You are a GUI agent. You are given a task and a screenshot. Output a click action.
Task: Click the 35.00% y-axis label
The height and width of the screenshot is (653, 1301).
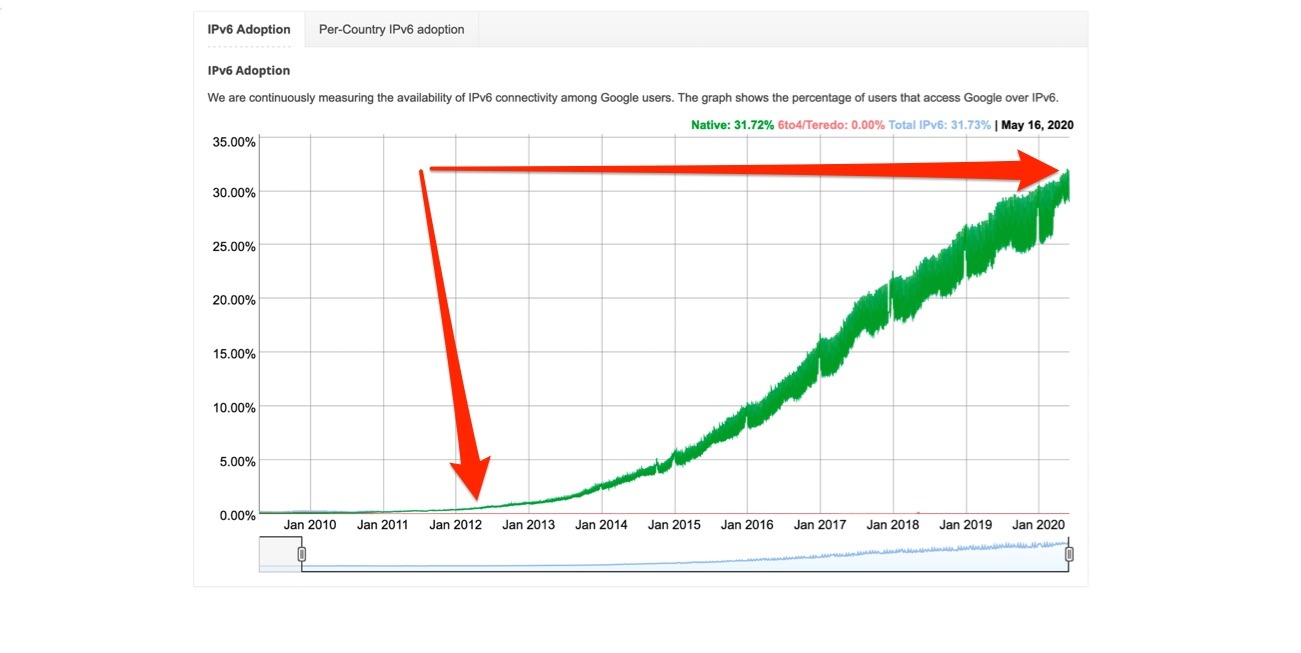click(x=234, y=141)
